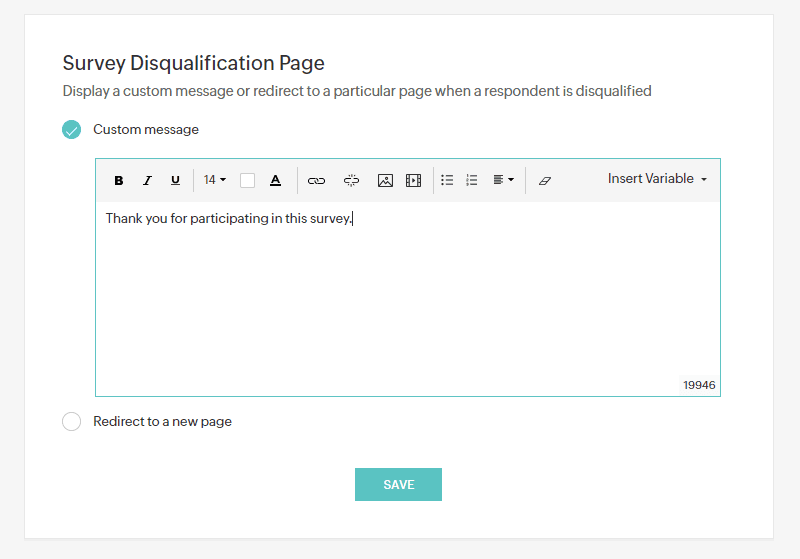Click the 'Thank you for participating' message text
The height and width of the screenshot is (559, 800).
click(229, 218)
